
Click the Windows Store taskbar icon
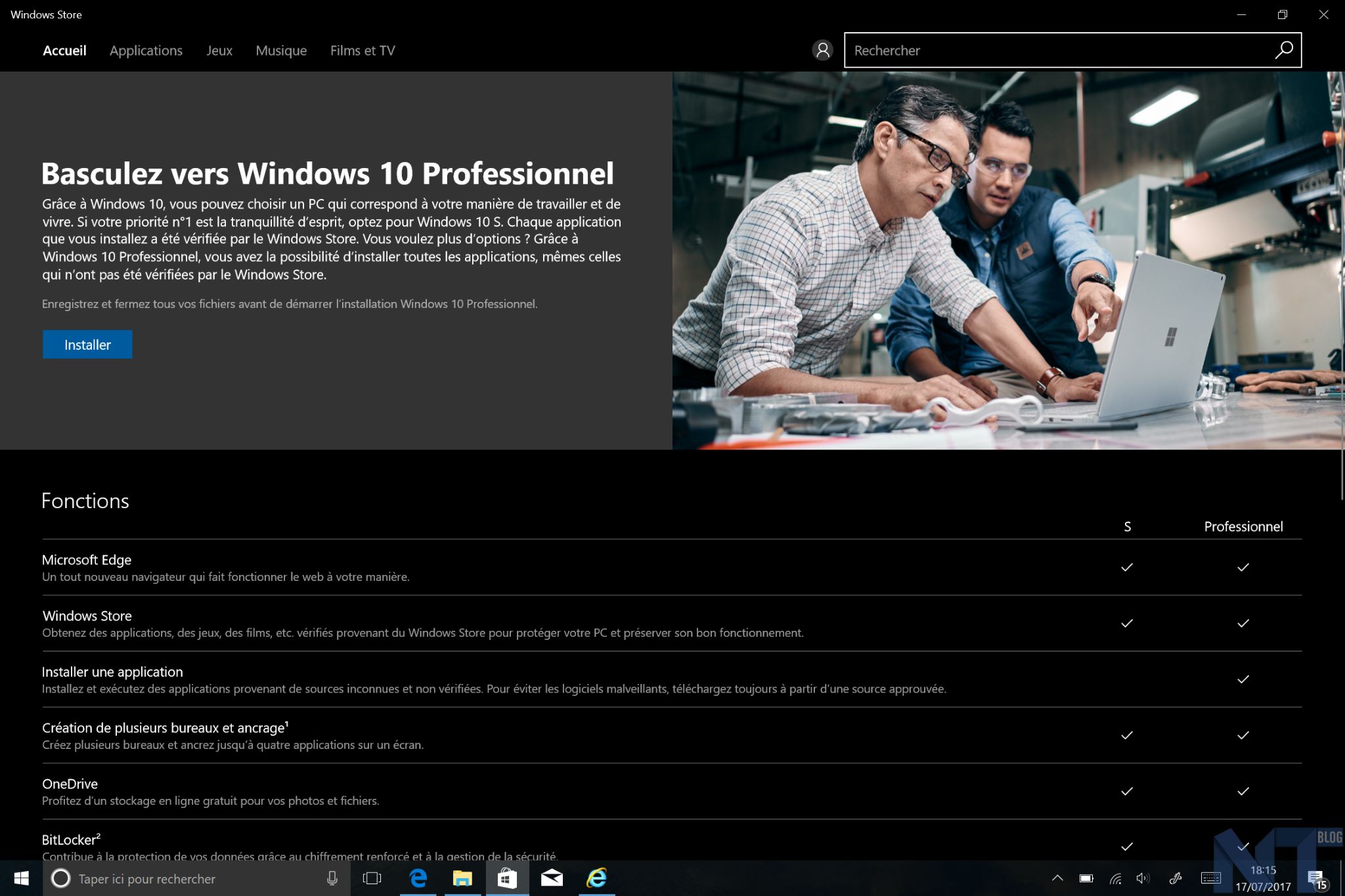click(507, 878)
